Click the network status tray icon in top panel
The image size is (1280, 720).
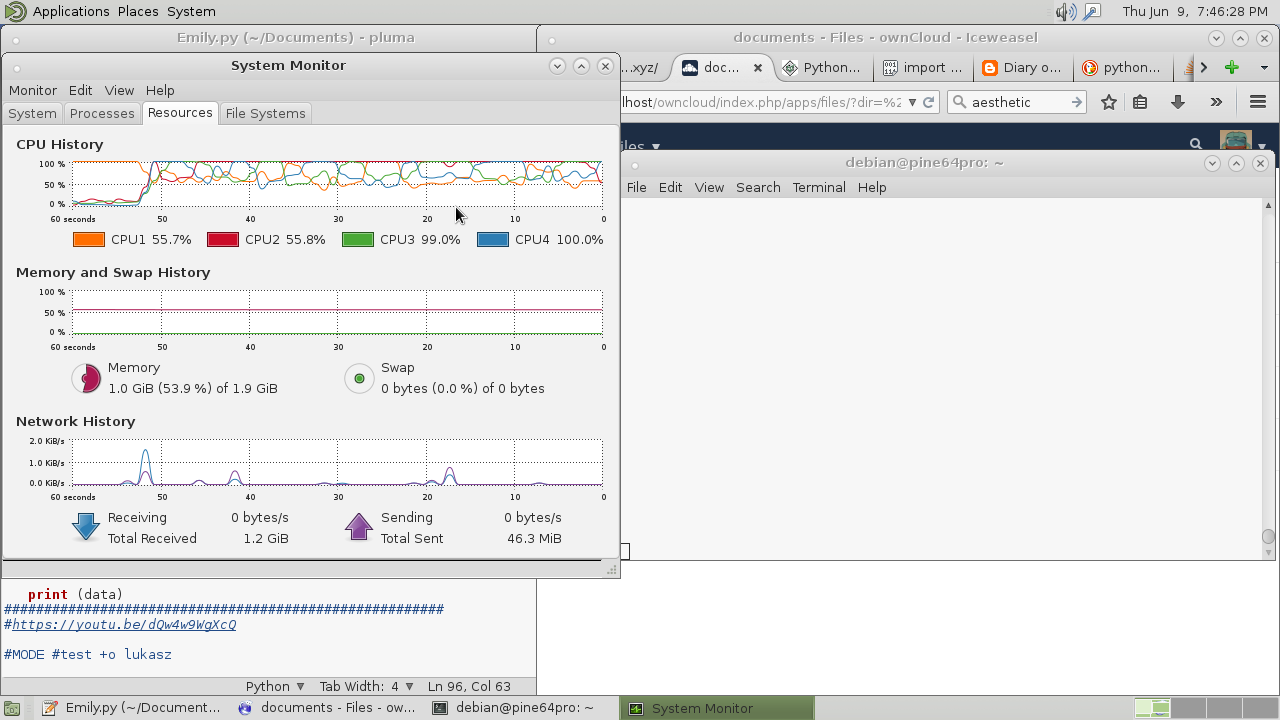[x=1092, y=12]
